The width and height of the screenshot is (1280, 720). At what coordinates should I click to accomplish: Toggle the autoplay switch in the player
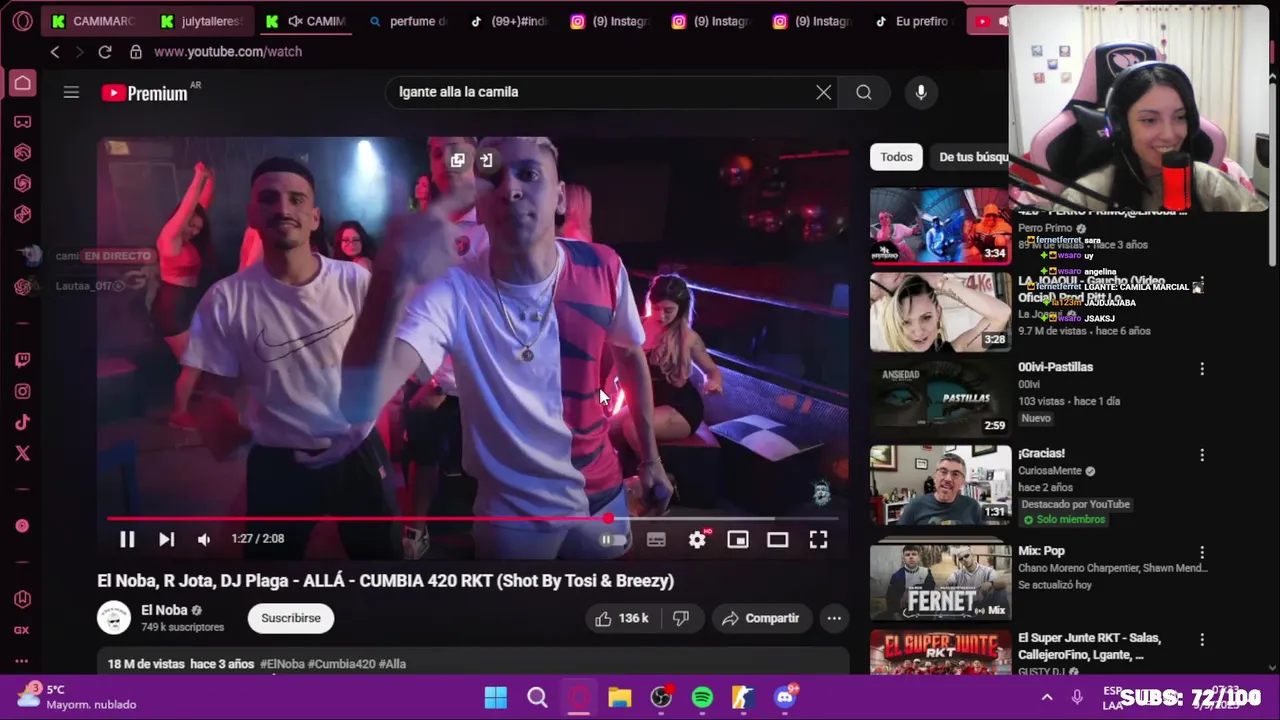612,539
